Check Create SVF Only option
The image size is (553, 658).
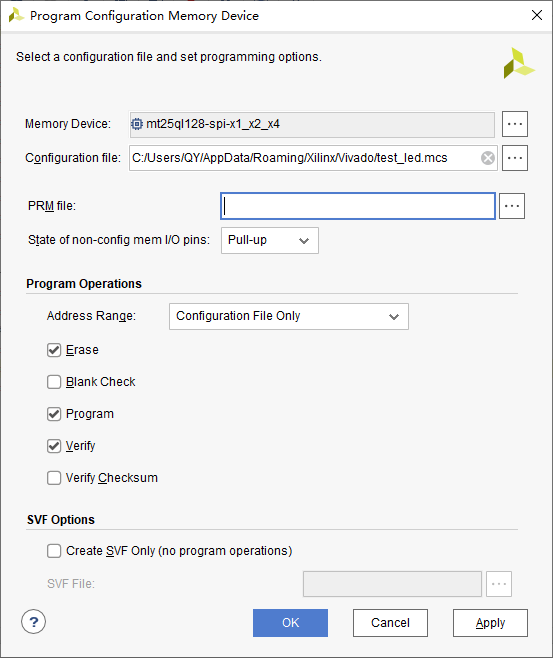(54, 551)
